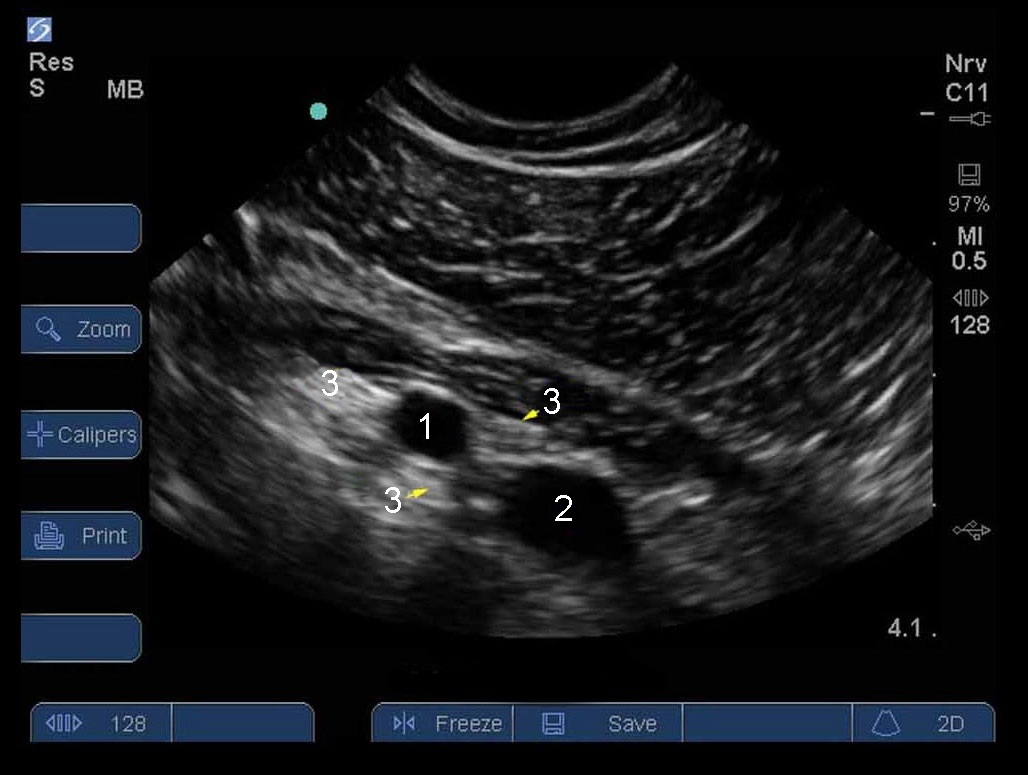Click the SonoSite logo icon

40,30
